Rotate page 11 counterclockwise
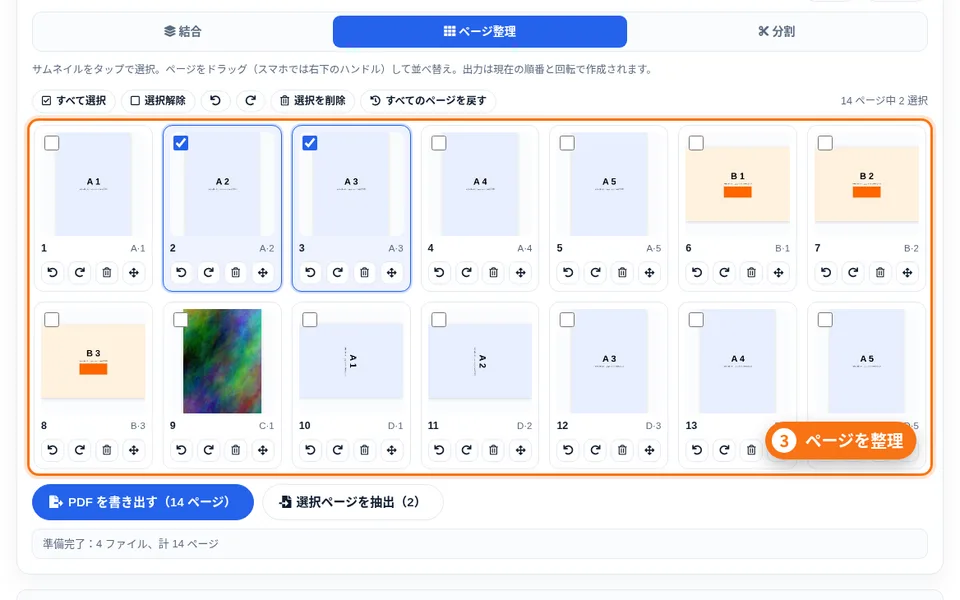The height and width of the screenshot is (600, 960). (x=440, y=450)
